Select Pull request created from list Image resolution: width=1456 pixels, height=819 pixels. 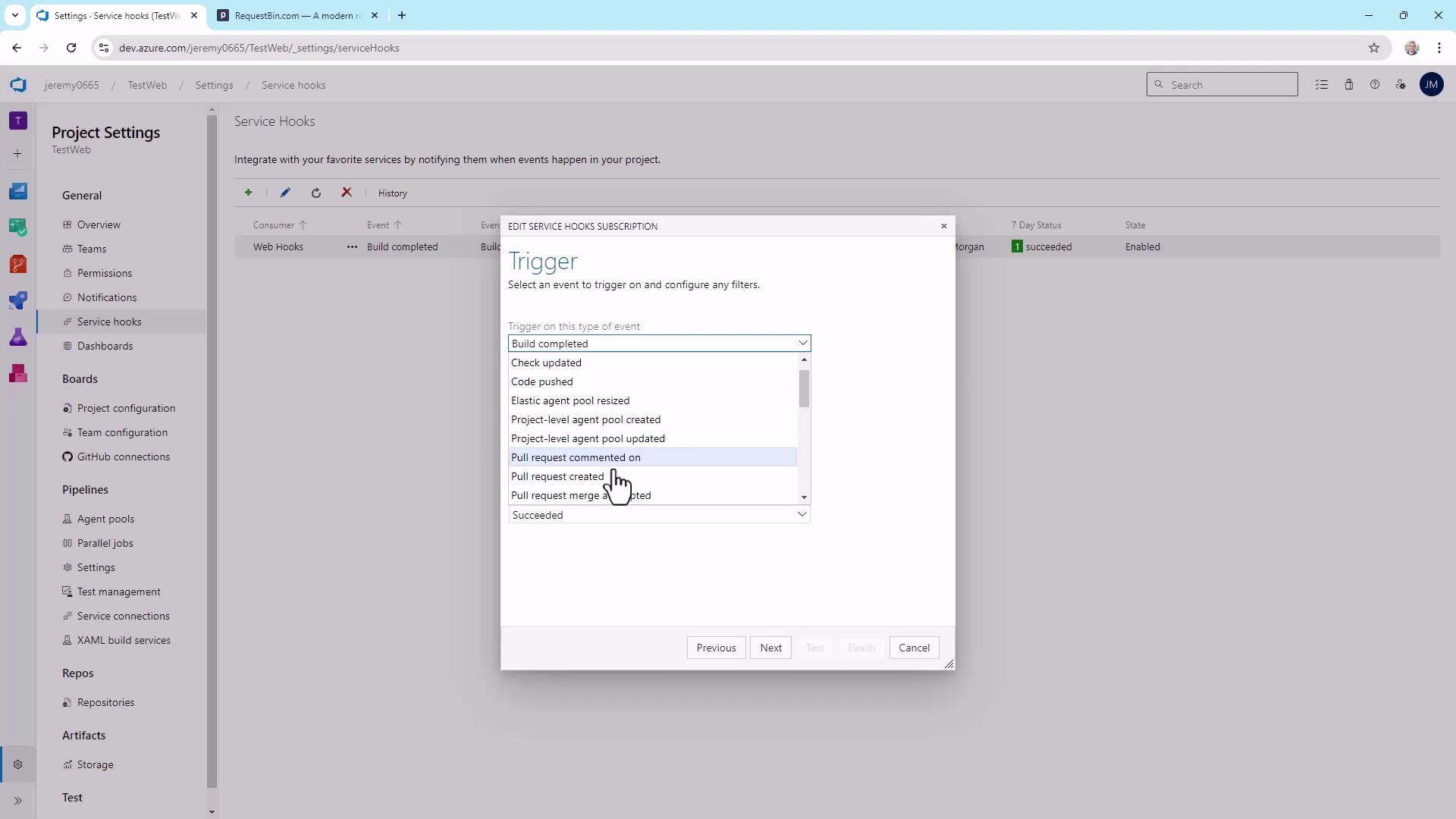click(557, 476)
